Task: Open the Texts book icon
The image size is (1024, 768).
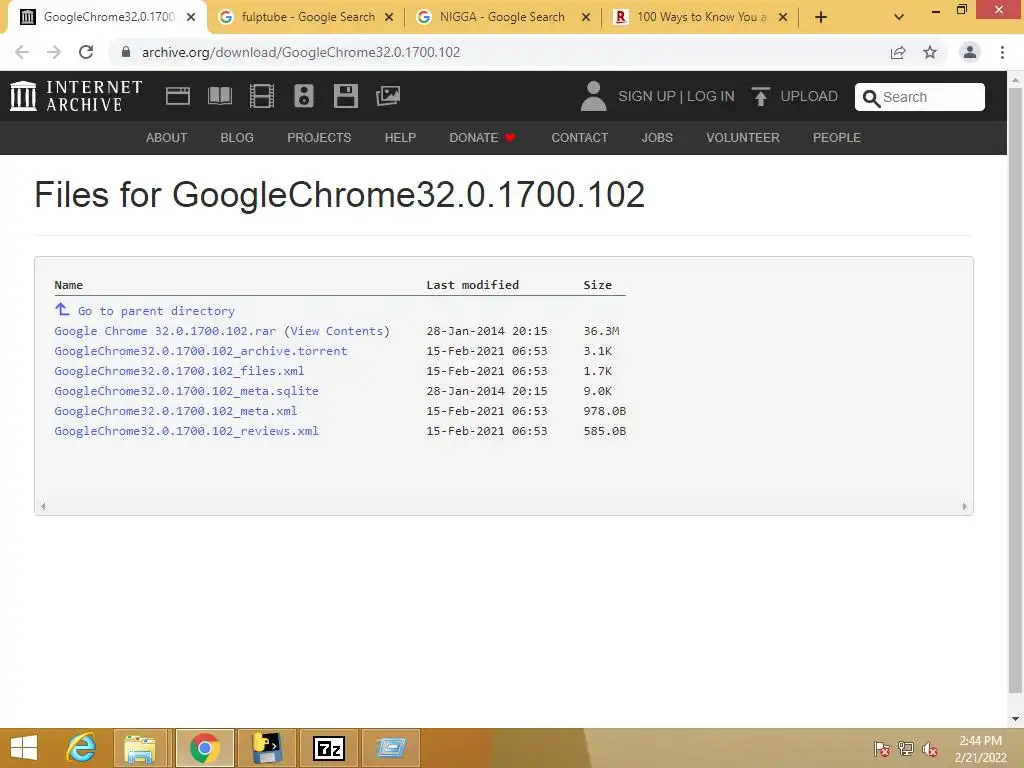Action: click(219, 96)
